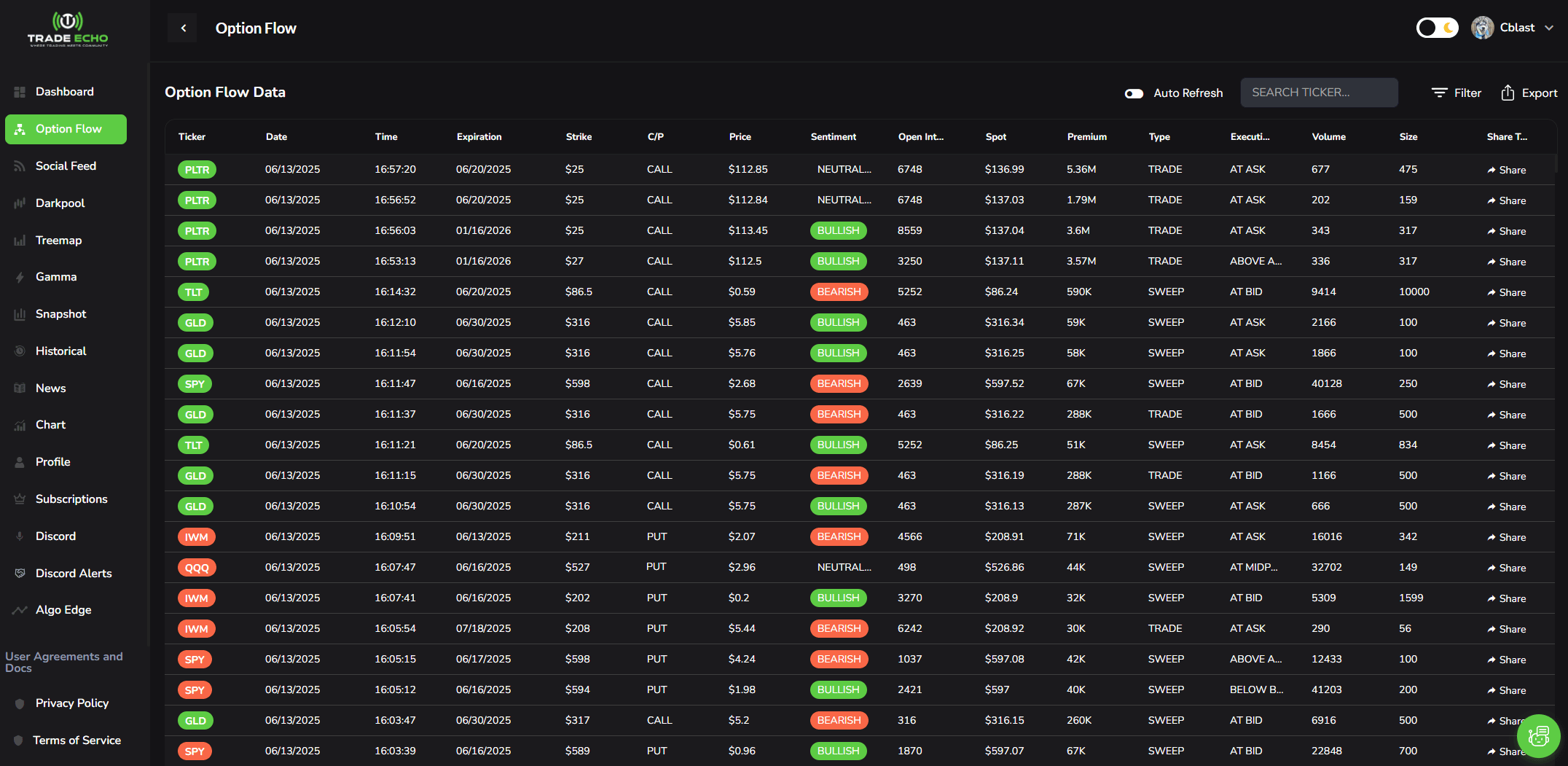Viewport: 1568px width, 766px height.
Task: Toggle the dark/light mode switch
Action: click(x=1437, y=28)
